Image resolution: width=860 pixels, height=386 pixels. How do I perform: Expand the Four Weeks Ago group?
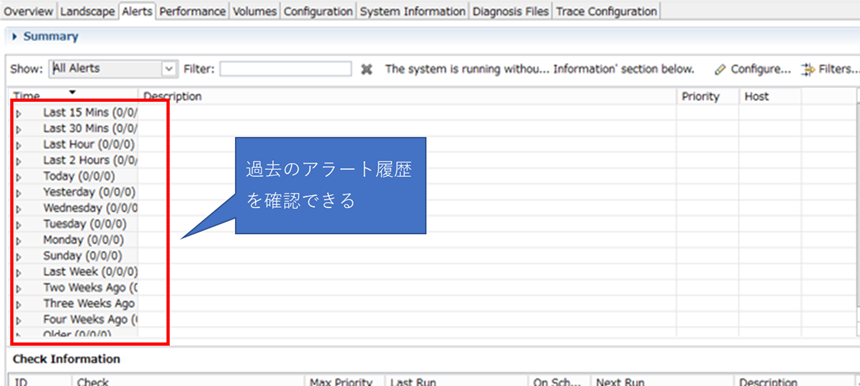click(19, 321)
